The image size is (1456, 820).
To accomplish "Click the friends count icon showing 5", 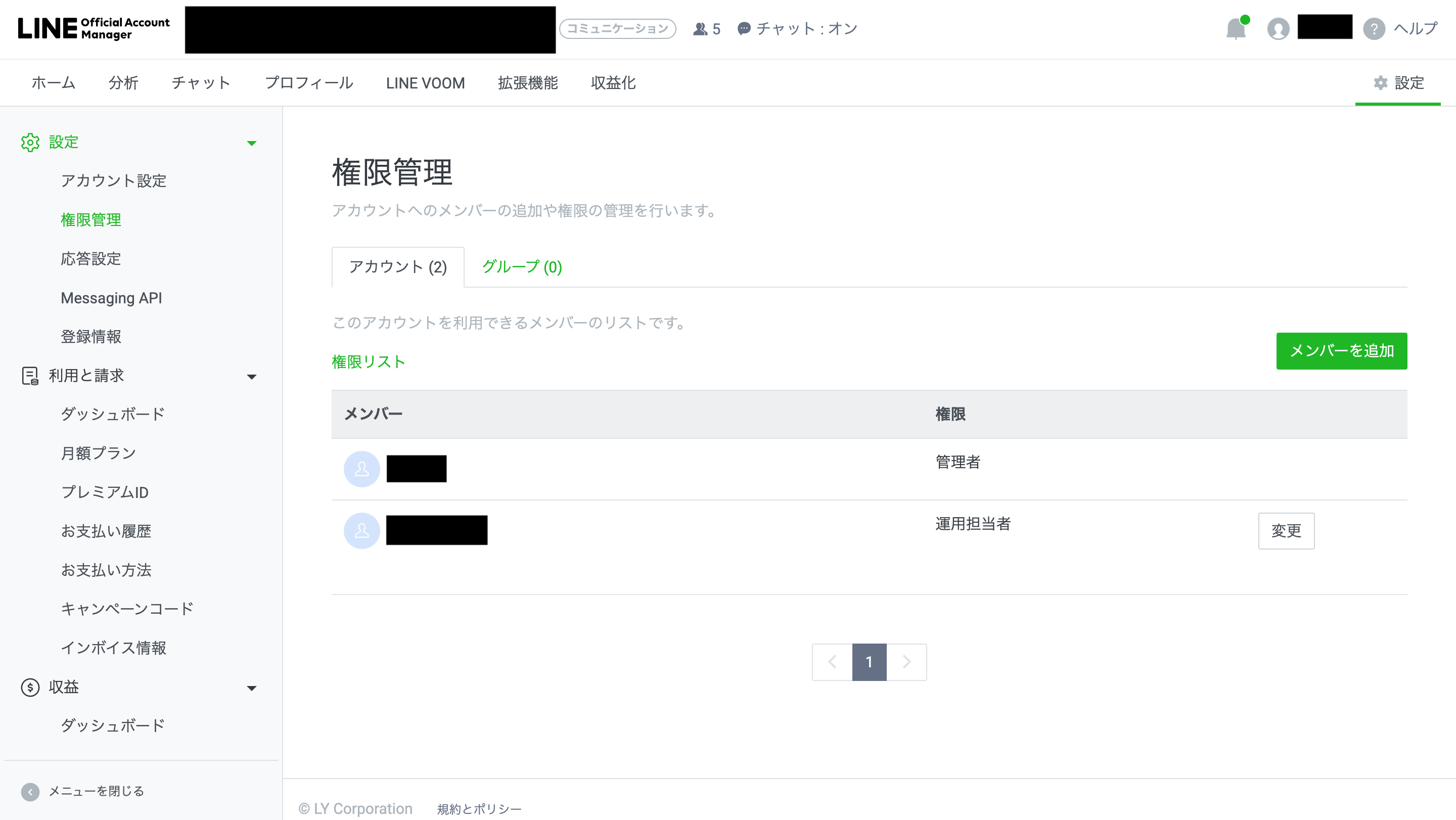I will (x=700, y=29).
